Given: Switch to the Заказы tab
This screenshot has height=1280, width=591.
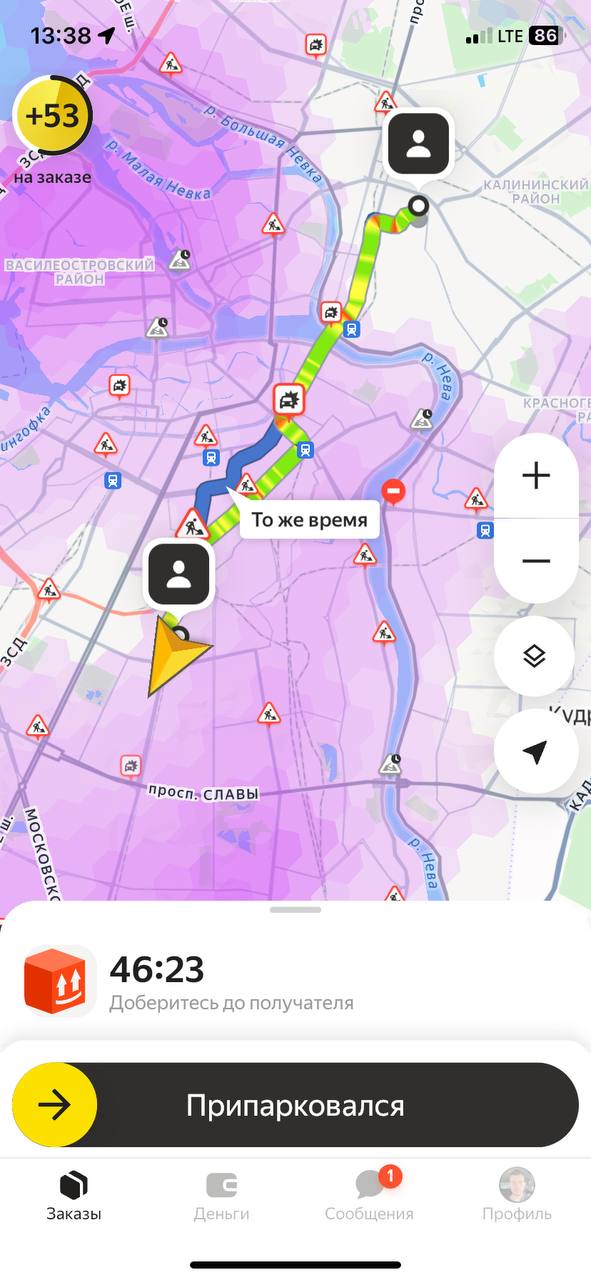Looking at the screenshot, I should click(74, 1195).
